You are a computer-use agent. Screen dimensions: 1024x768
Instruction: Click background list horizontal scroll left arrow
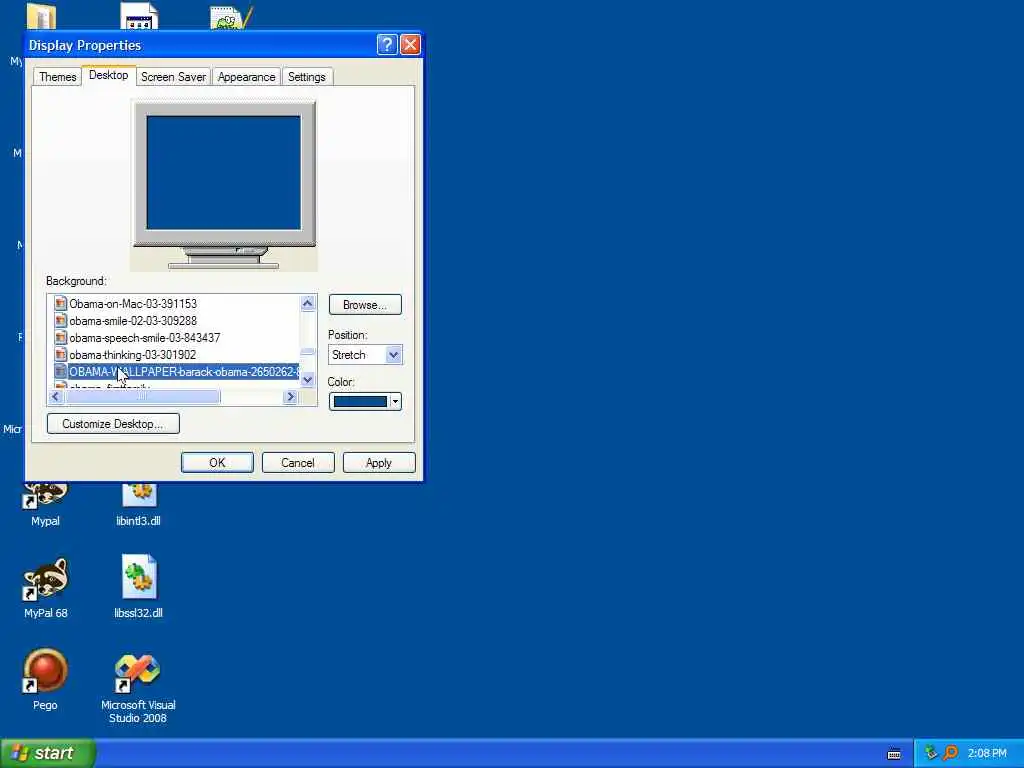pos(56,396)
